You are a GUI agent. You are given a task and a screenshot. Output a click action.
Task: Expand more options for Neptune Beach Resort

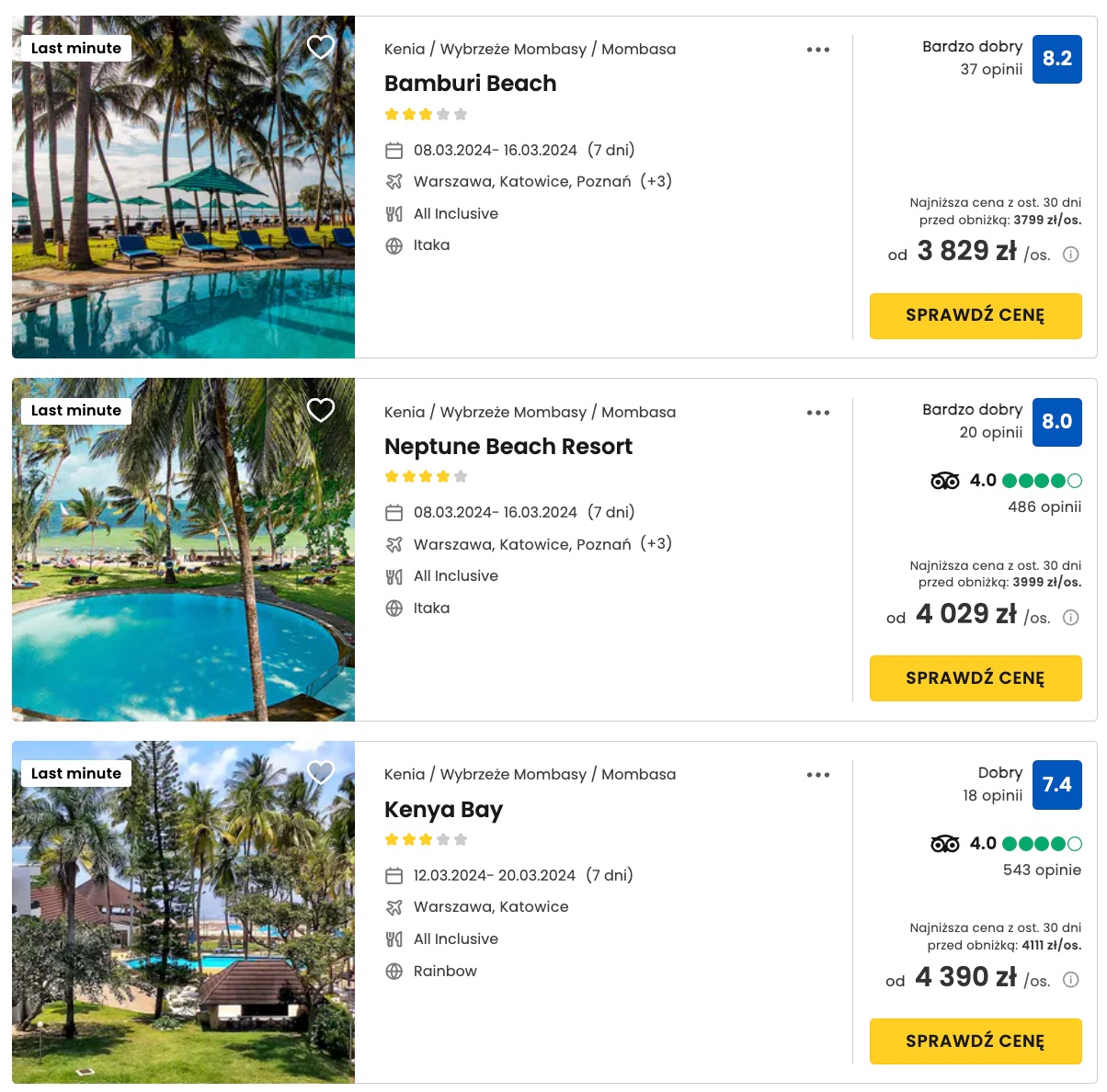pyautogui.click(x=818, y=413)
